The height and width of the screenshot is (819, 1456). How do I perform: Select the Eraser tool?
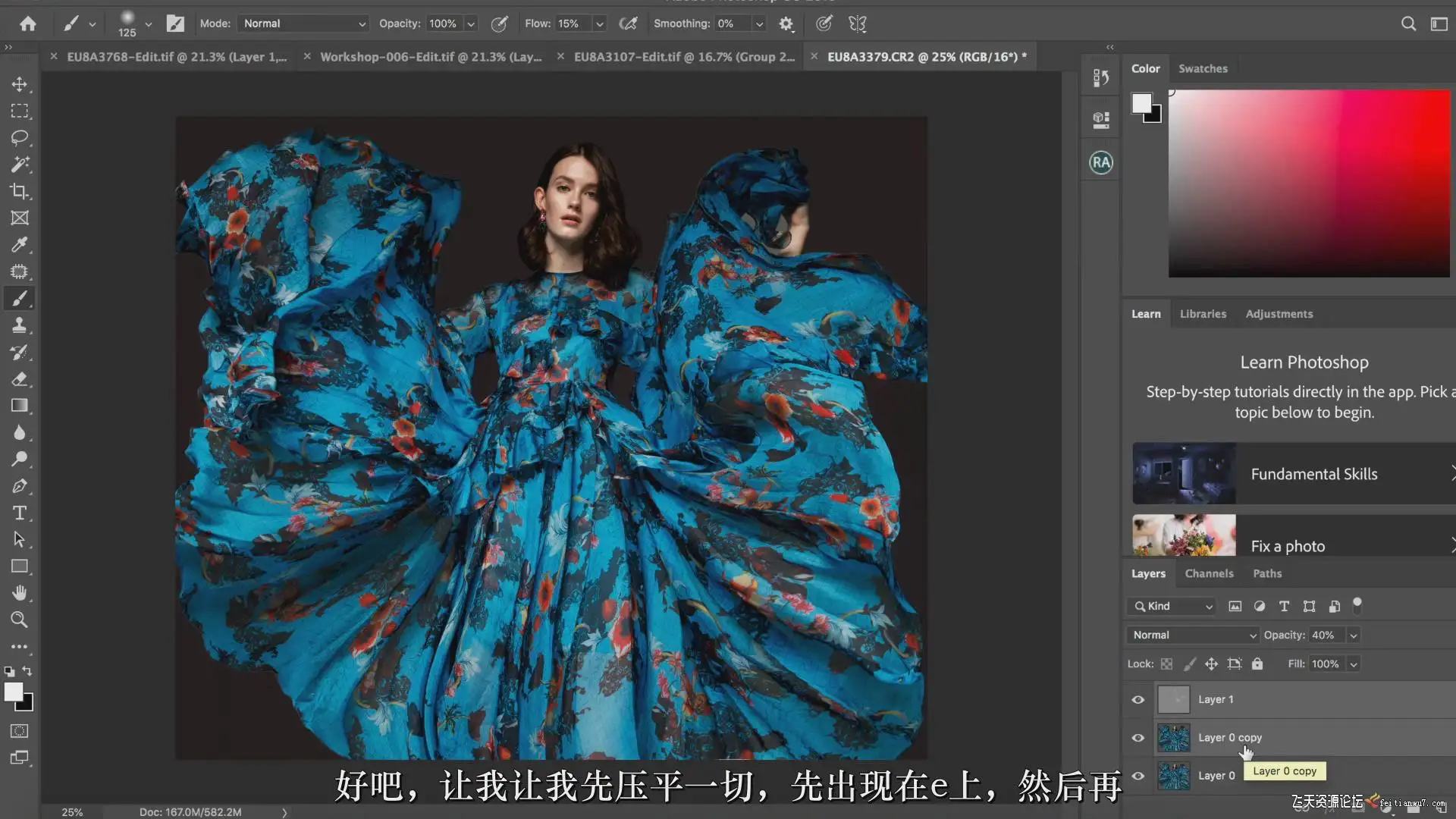pyautogui.click(x=20, y=378)
